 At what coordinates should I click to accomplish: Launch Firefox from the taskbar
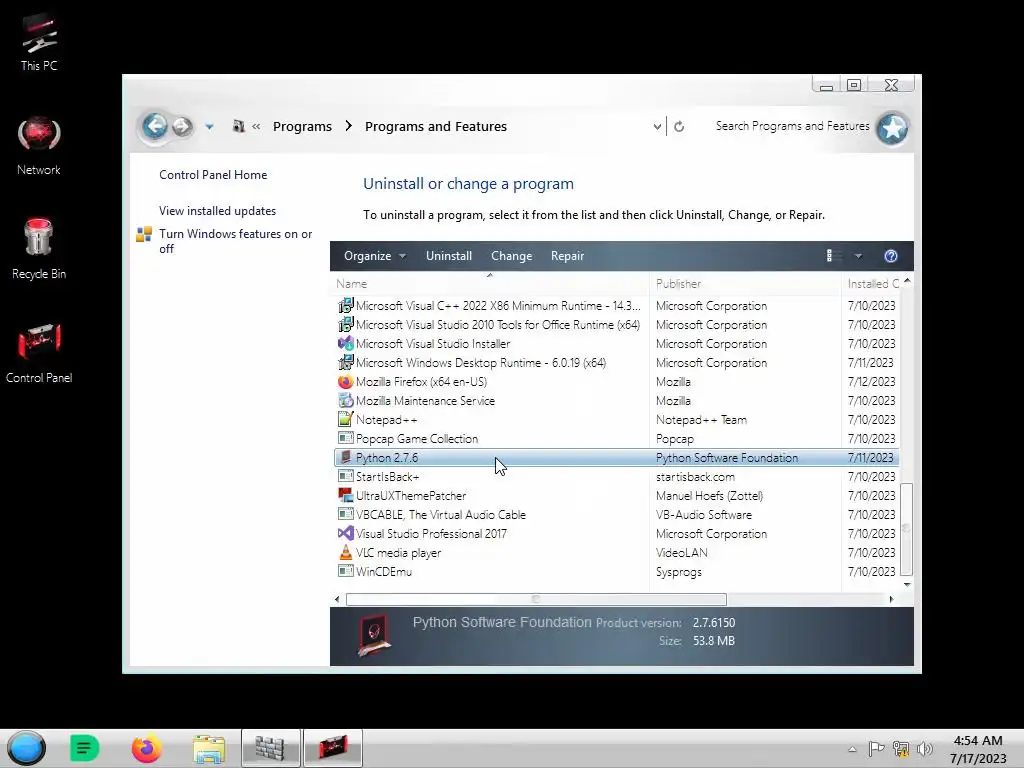(x=146, y=748)
